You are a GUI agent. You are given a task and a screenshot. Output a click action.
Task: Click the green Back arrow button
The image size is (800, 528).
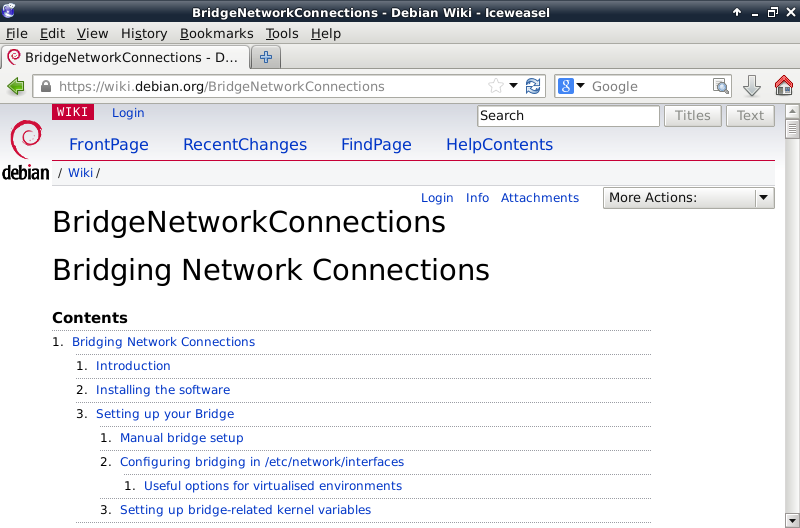(16, 86)
